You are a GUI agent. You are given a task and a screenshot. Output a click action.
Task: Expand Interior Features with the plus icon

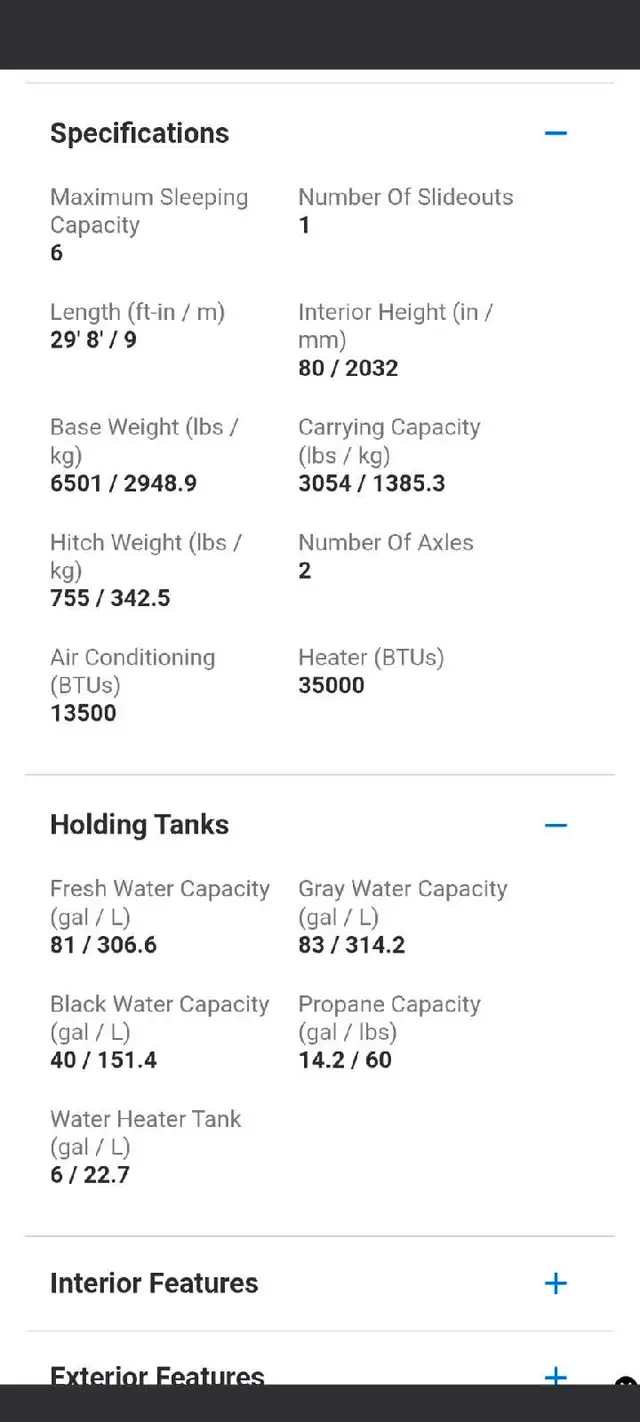point(556,1284)
